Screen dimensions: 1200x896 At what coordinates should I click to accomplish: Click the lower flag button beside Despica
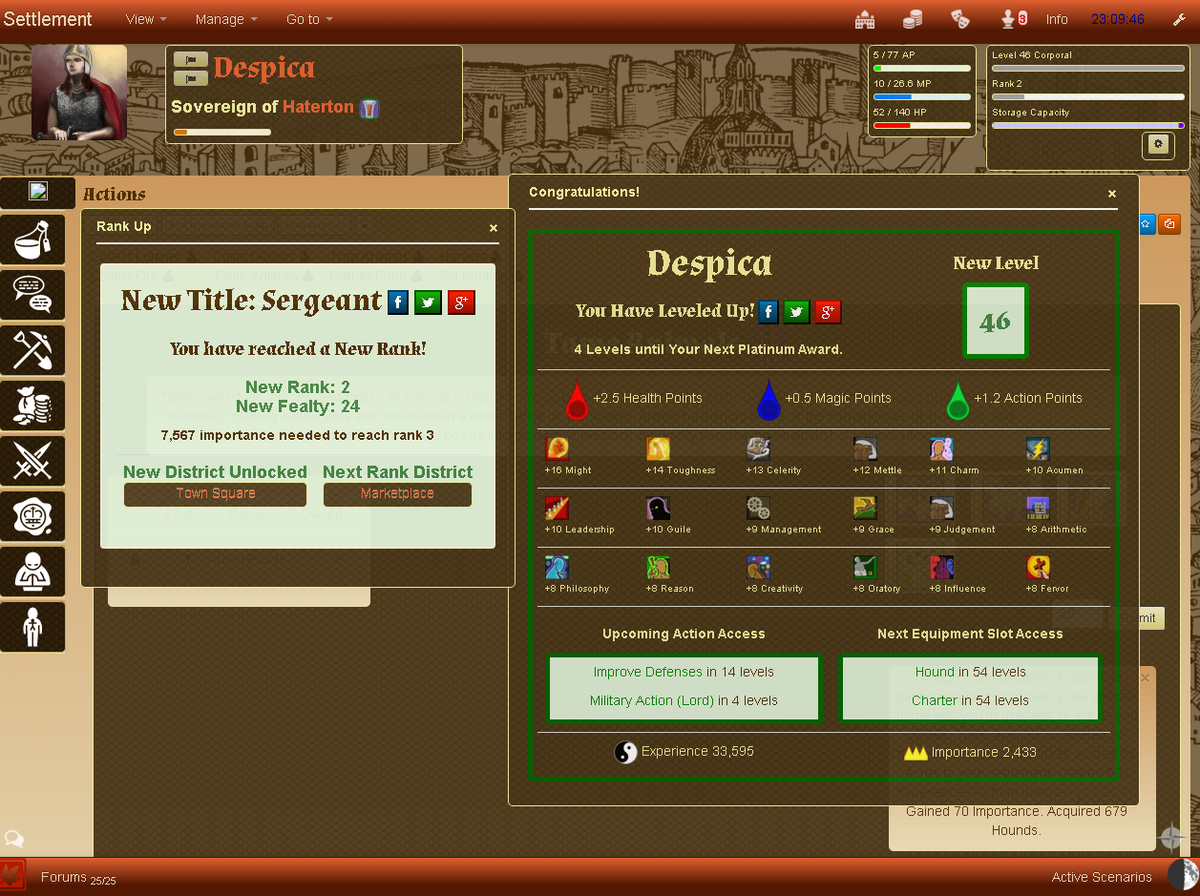[x=190, y=78]
